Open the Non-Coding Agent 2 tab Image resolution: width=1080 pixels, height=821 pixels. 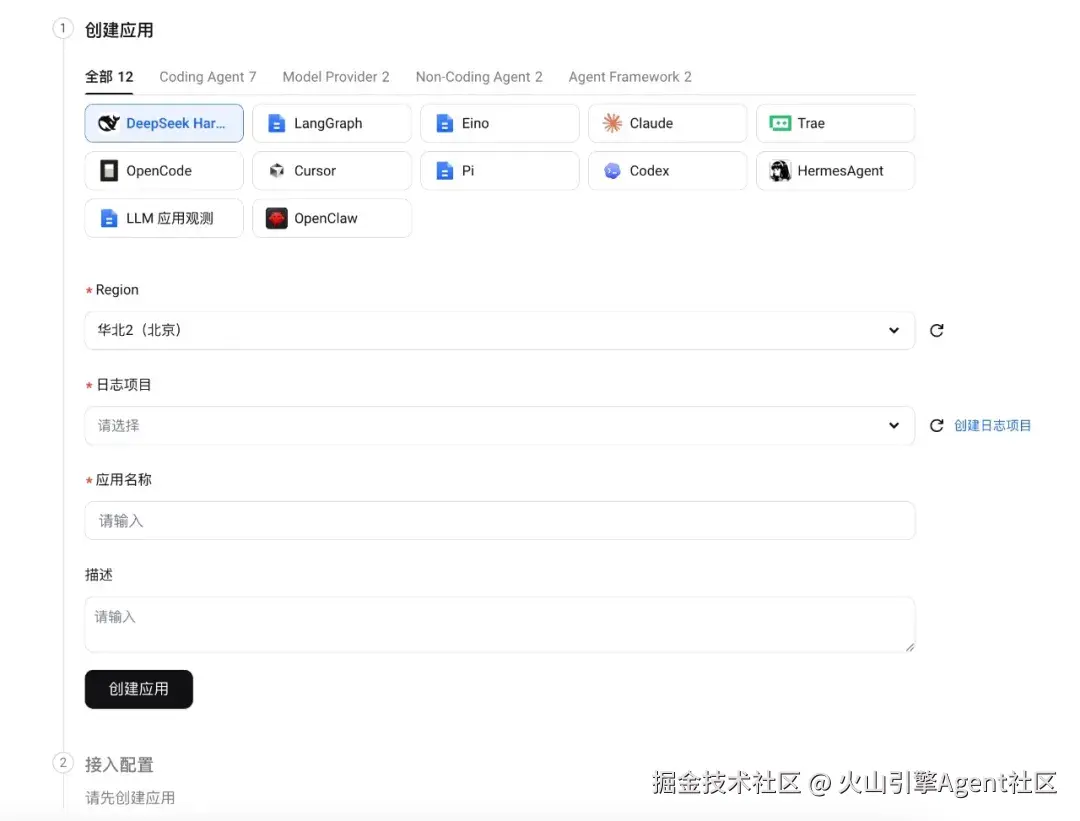tap(479, 77)
